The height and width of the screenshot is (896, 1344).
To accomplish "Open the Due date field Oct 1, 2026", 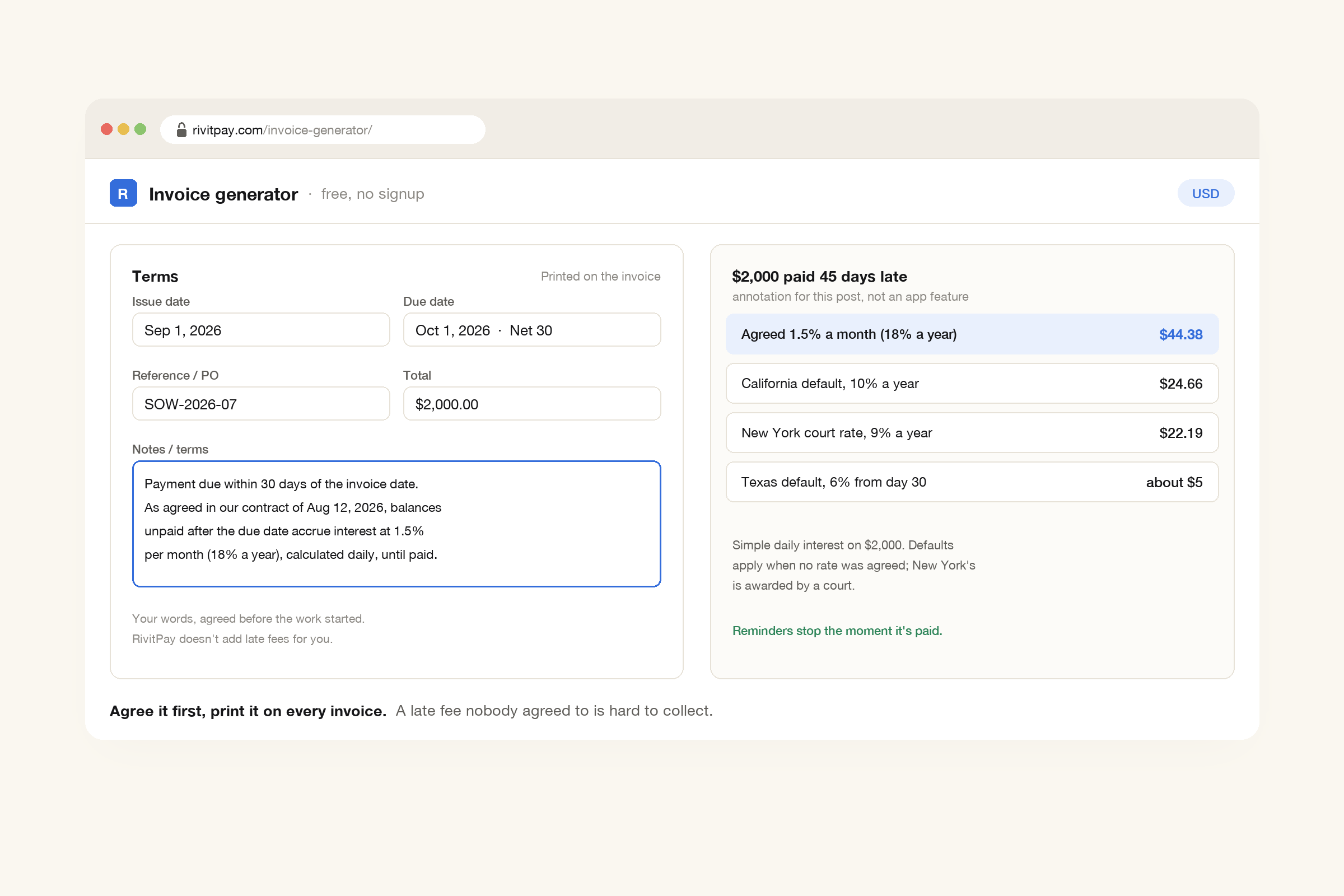I will point(532,330).
